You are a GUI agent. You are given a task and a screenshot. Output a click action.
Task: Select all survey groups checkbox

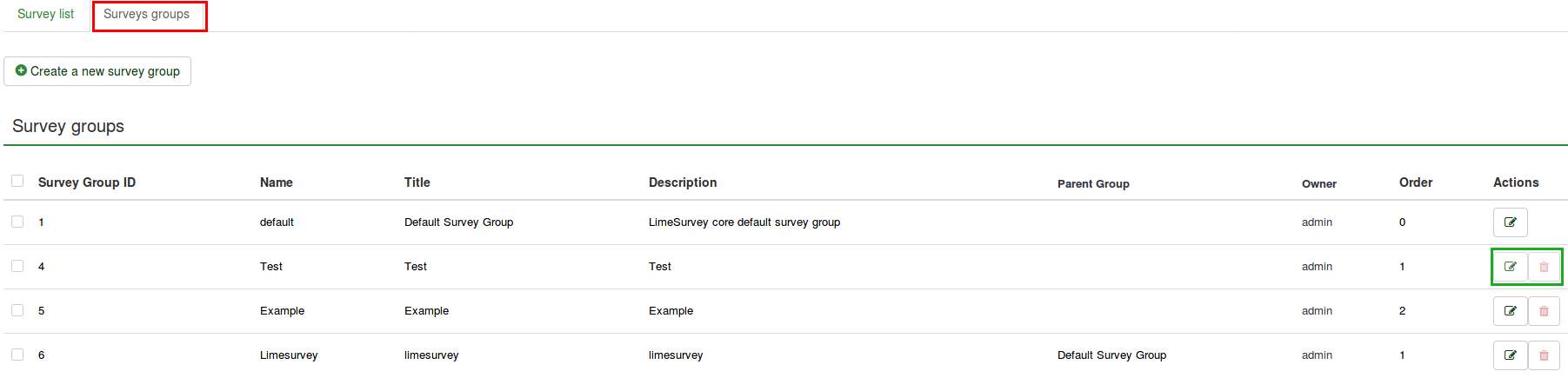[x=17, y=181]
